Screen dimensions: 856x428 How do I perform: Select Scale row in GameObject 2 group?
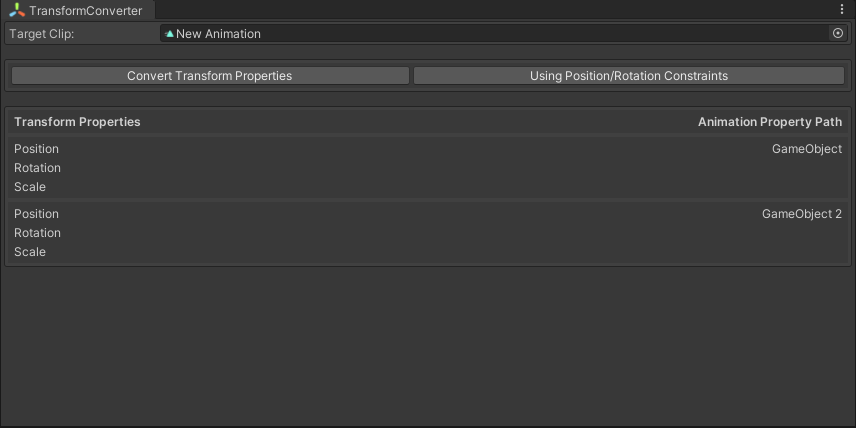coord(30,252)
